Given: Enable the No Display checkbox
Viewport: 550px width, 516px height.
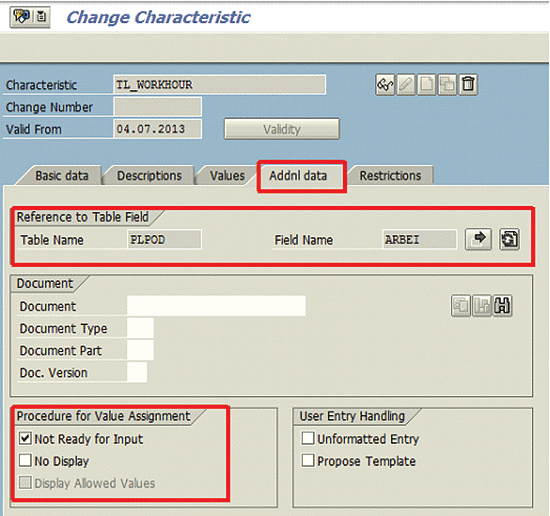Looking at the screenshot, I should 25,460.
